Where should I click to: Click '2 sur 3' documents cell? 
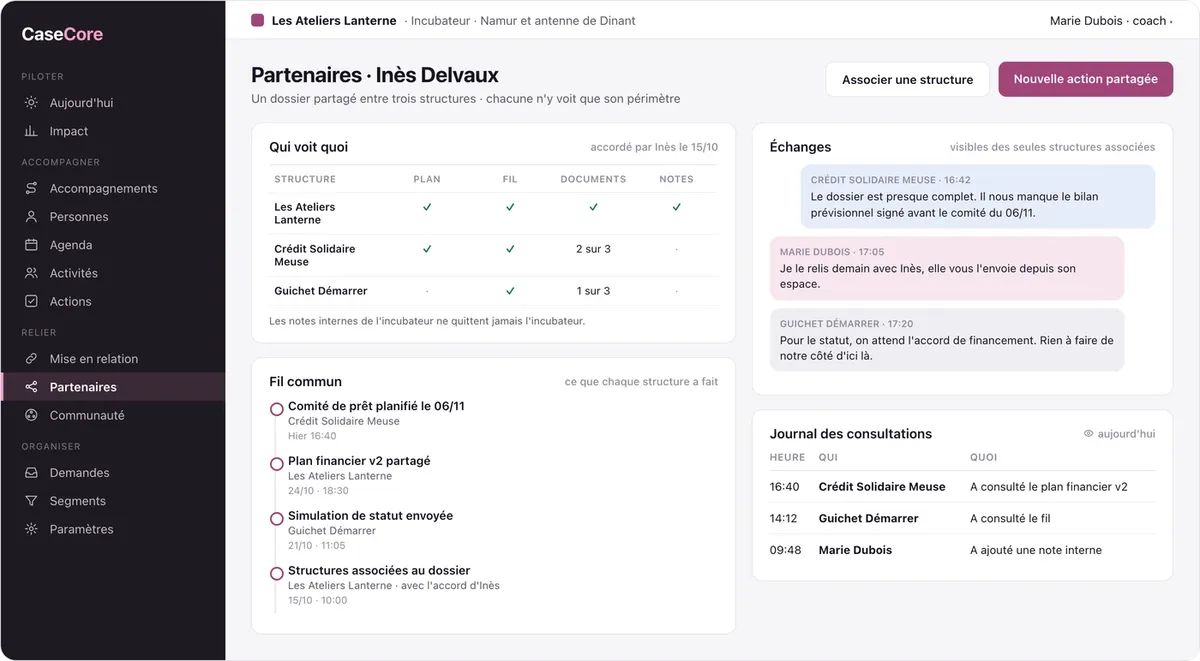point(593,249)
